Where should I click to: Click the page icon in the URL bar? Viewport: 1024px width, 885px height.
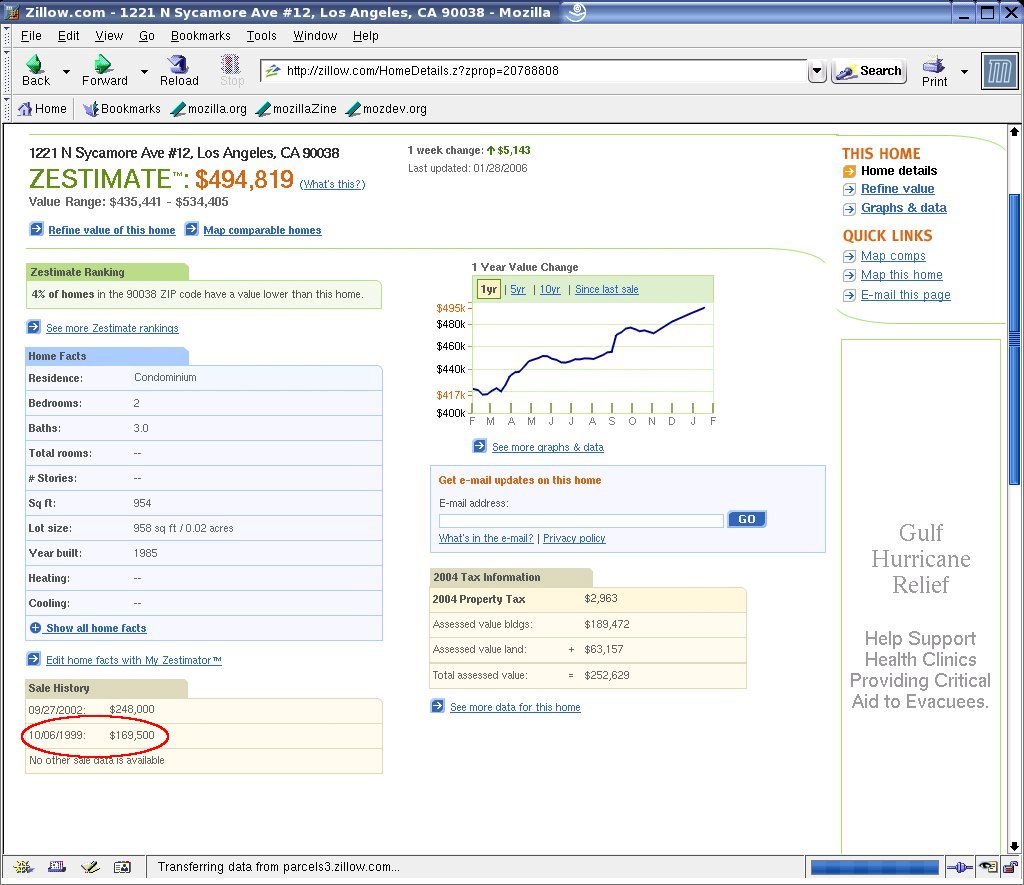click(273, 71)
